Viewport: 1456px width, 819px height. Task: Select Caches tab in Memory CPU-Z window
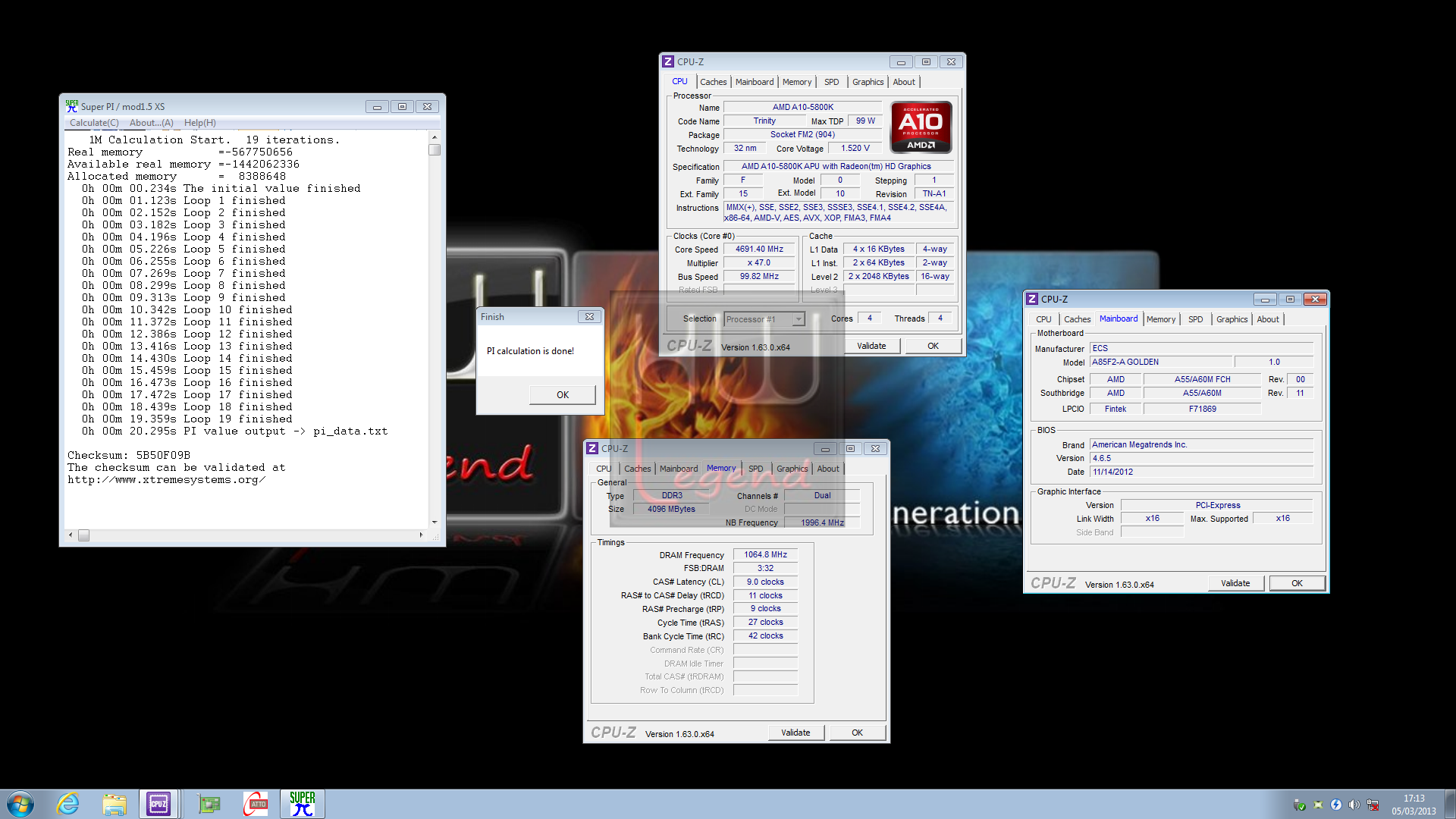[x=638, y=469]
